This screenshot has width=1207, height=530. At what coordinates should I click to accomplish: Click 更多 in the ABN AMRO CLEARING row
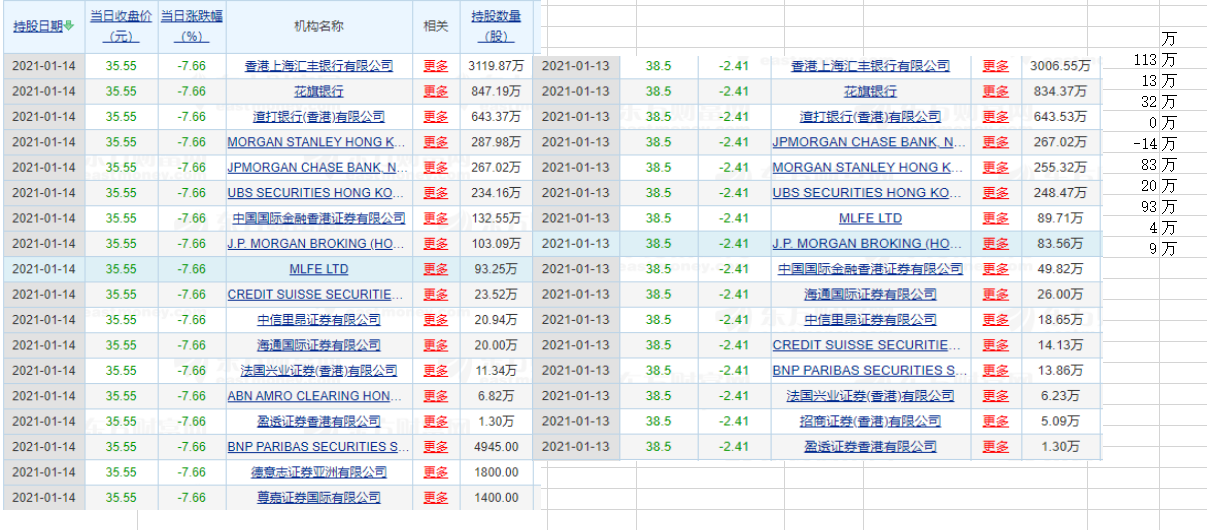point(436,396)
